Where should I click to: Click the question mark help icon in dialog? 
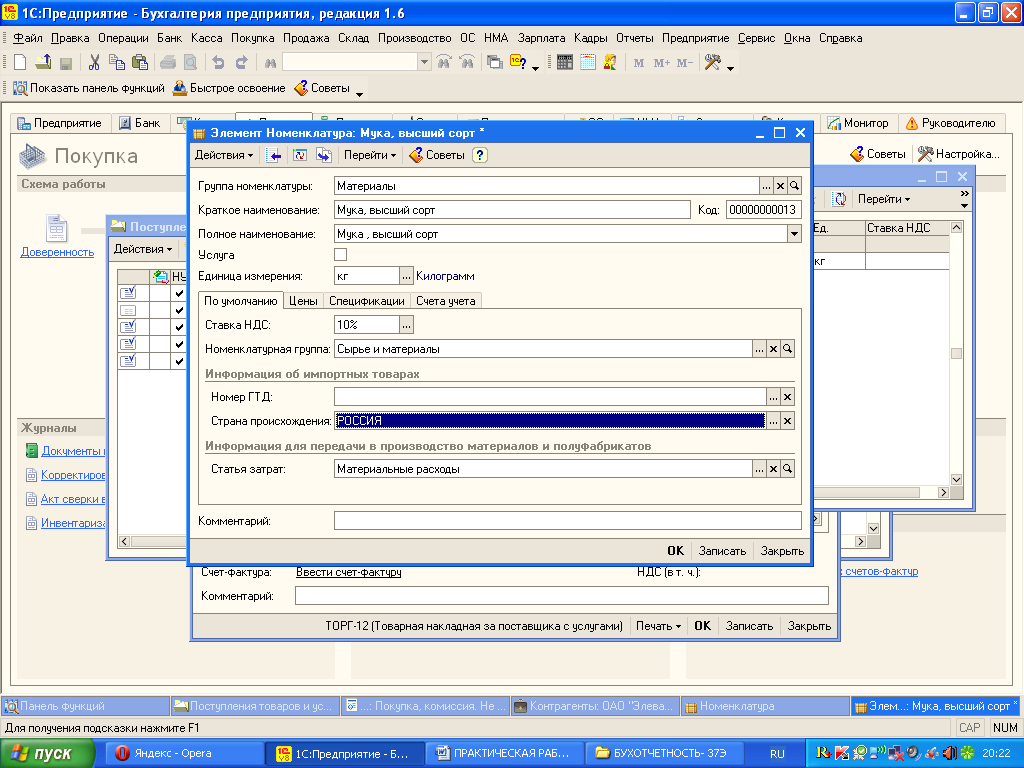(x=480, y=155)
